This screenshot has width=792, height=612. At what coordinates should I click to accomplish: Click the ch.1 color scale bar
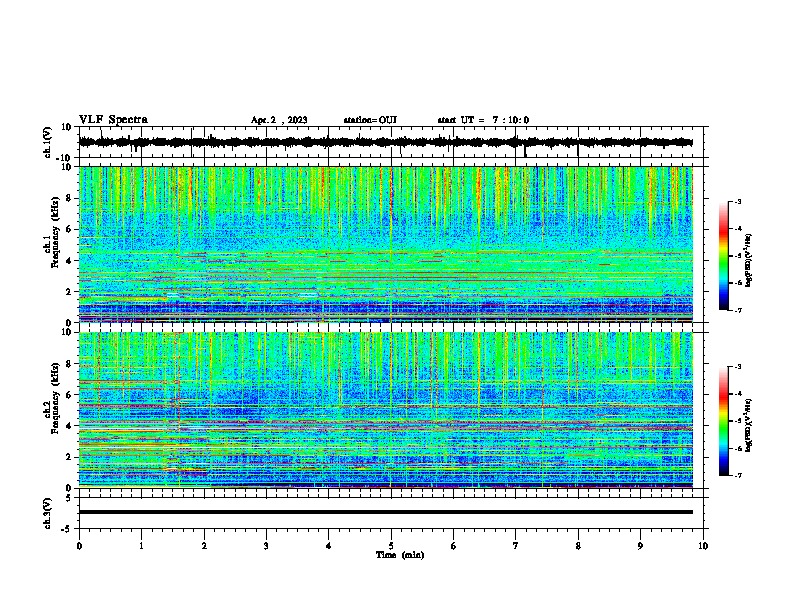pos(723,256)
